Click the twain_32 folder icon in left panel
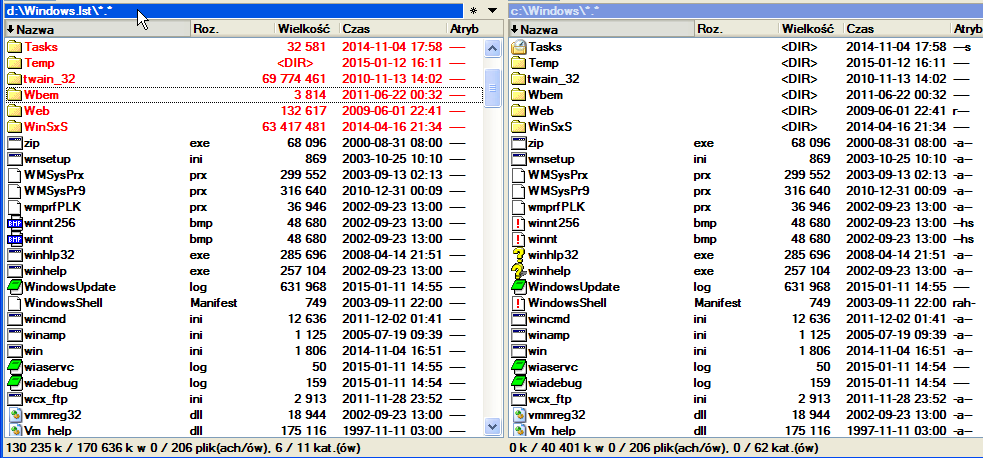983x458 pixels. click(x=14, y=79)
